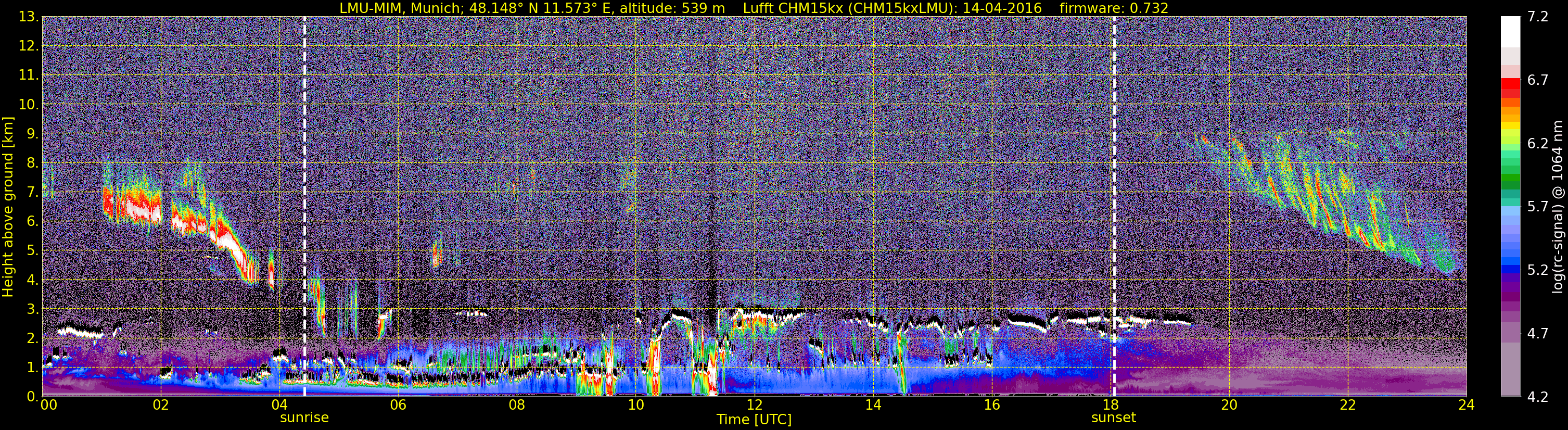Viewport: 1568px width, 430px height.
Task: Click height axis tick label '8.'
Action: click(33, 163)
